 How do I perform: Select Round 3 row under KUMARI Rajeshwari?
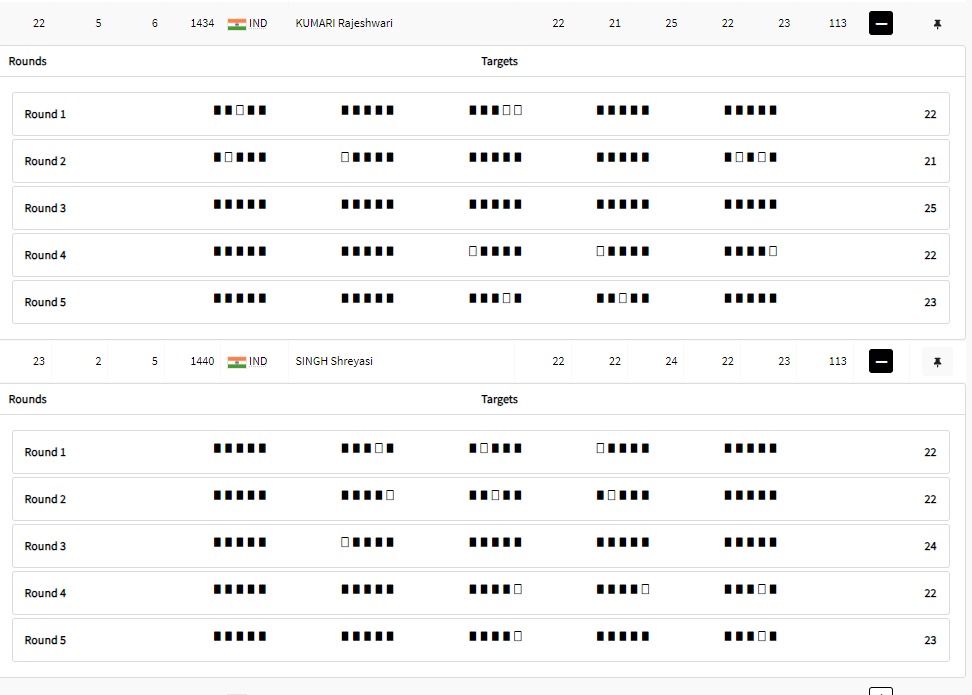coord(481,208)
